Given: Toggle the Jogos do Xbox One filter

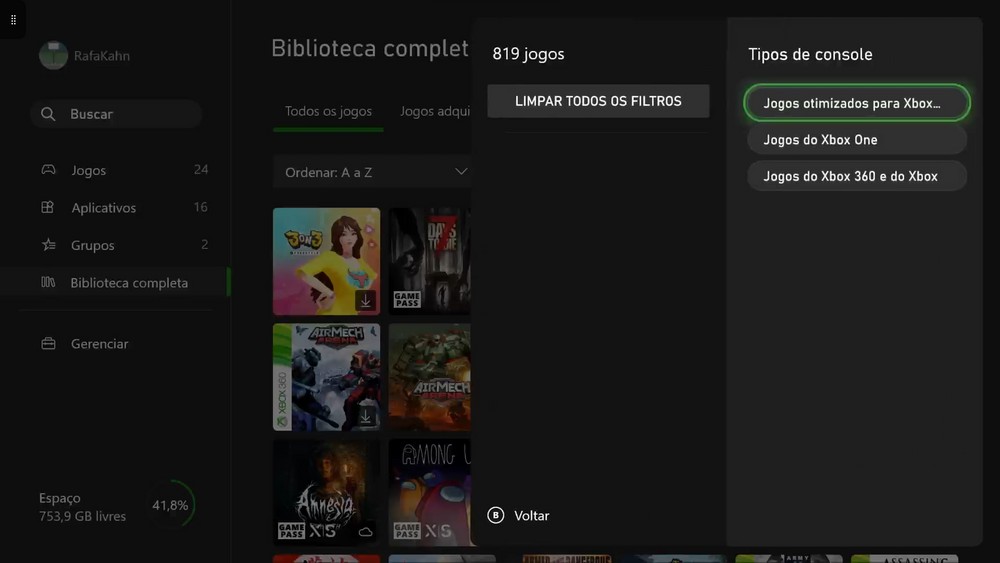Looking at the screenshot, I should 856,140.
